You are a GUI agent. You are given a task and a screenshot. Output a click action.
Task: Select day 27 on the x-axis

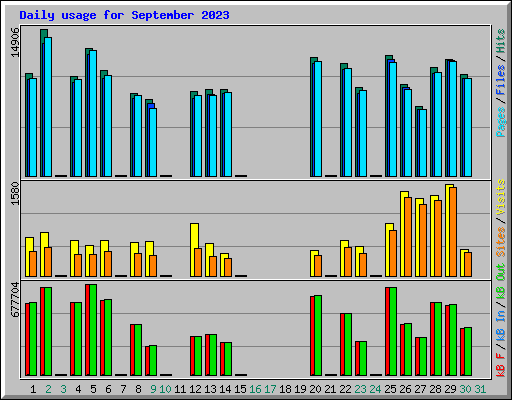(420, 389)
